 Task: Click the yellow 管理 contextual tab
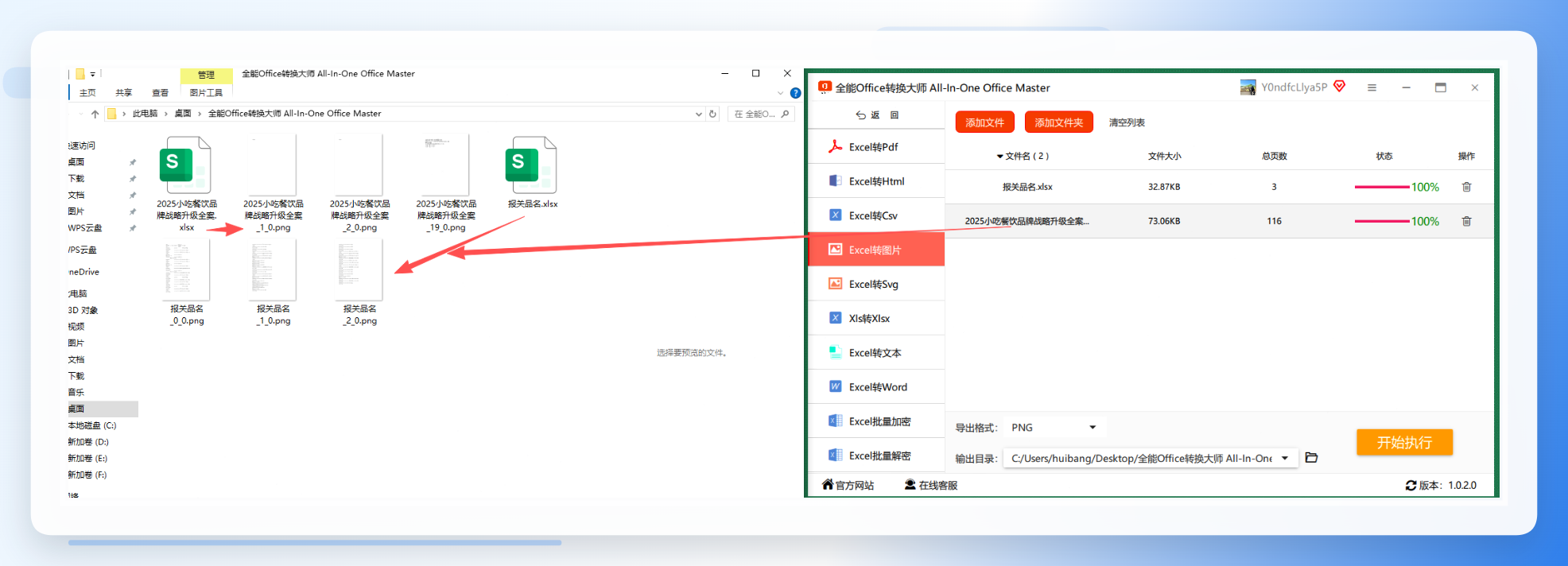(206, 75)
